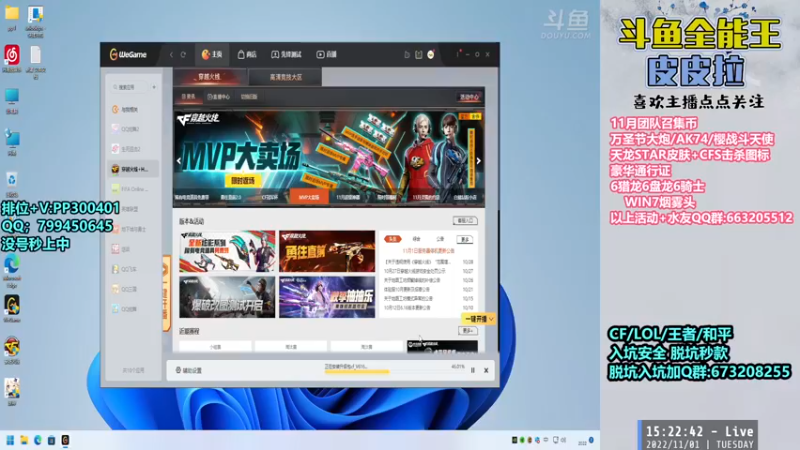Select 穿越火线 entry in the sidebar
Image resolution: width=800 pixels, height=450 pixels.
click(x=133, y=169)
